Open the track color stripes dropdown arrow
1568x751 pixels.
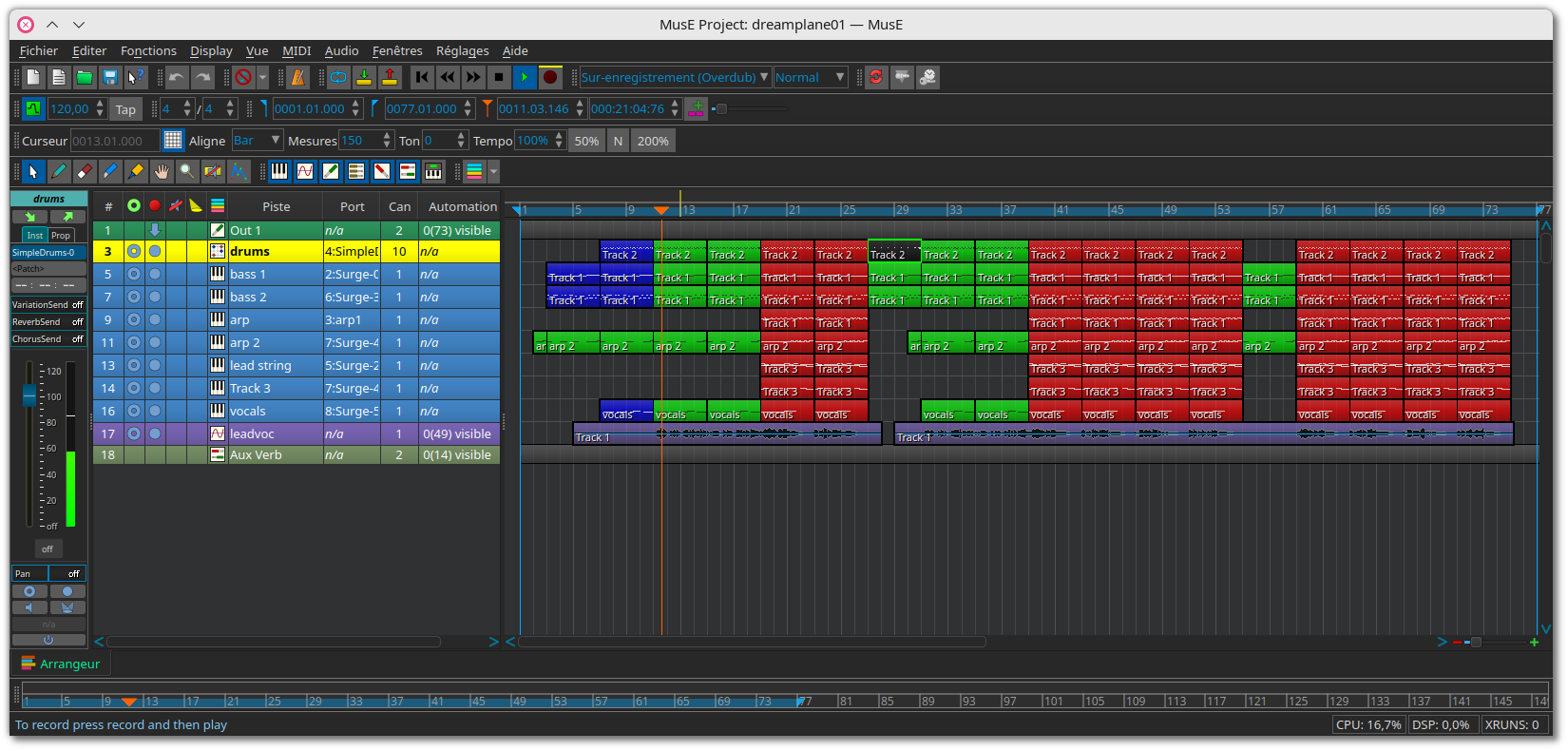click(493, 171)
